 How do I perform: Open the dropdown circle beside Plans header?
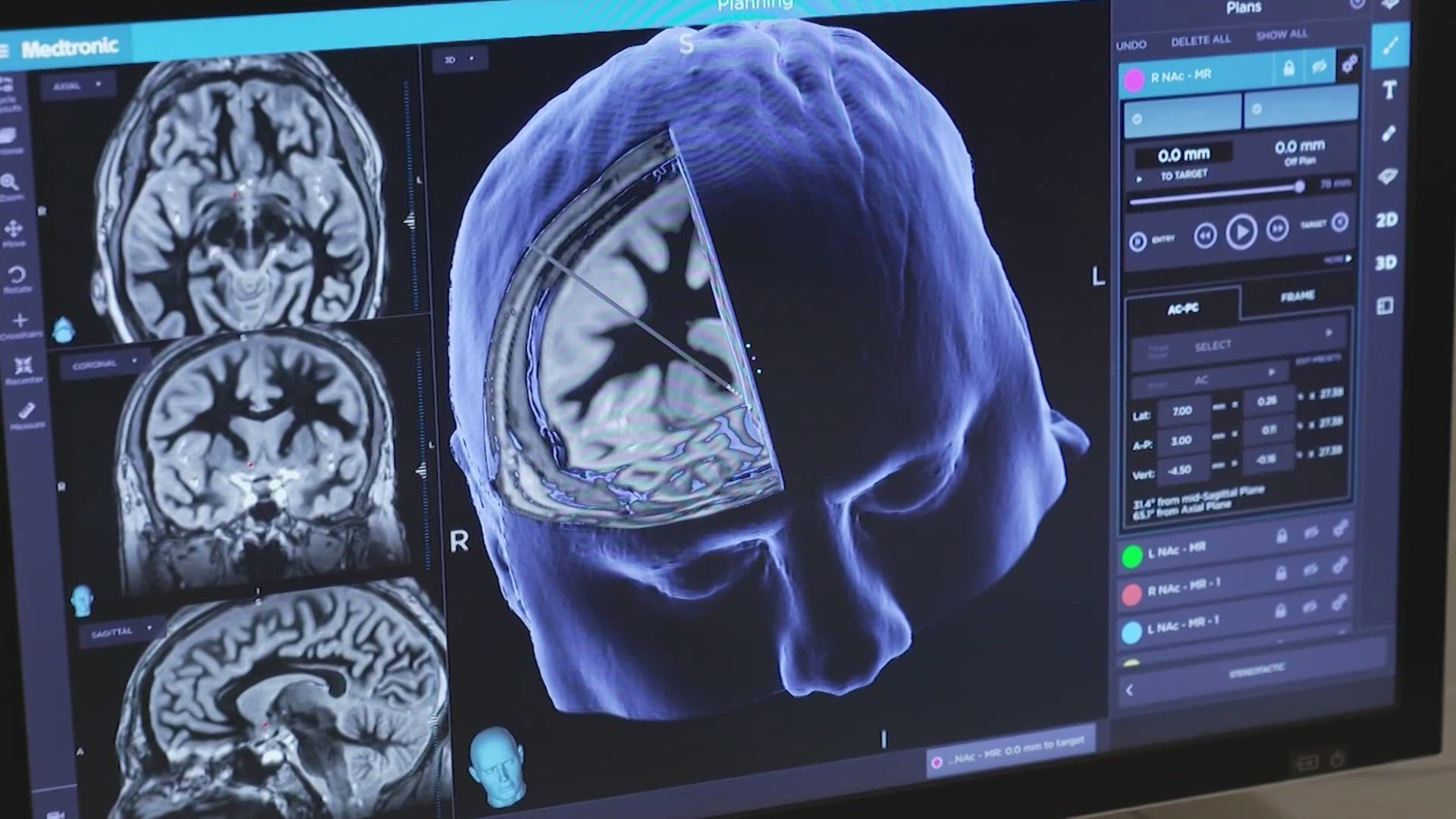(1357, 3)
